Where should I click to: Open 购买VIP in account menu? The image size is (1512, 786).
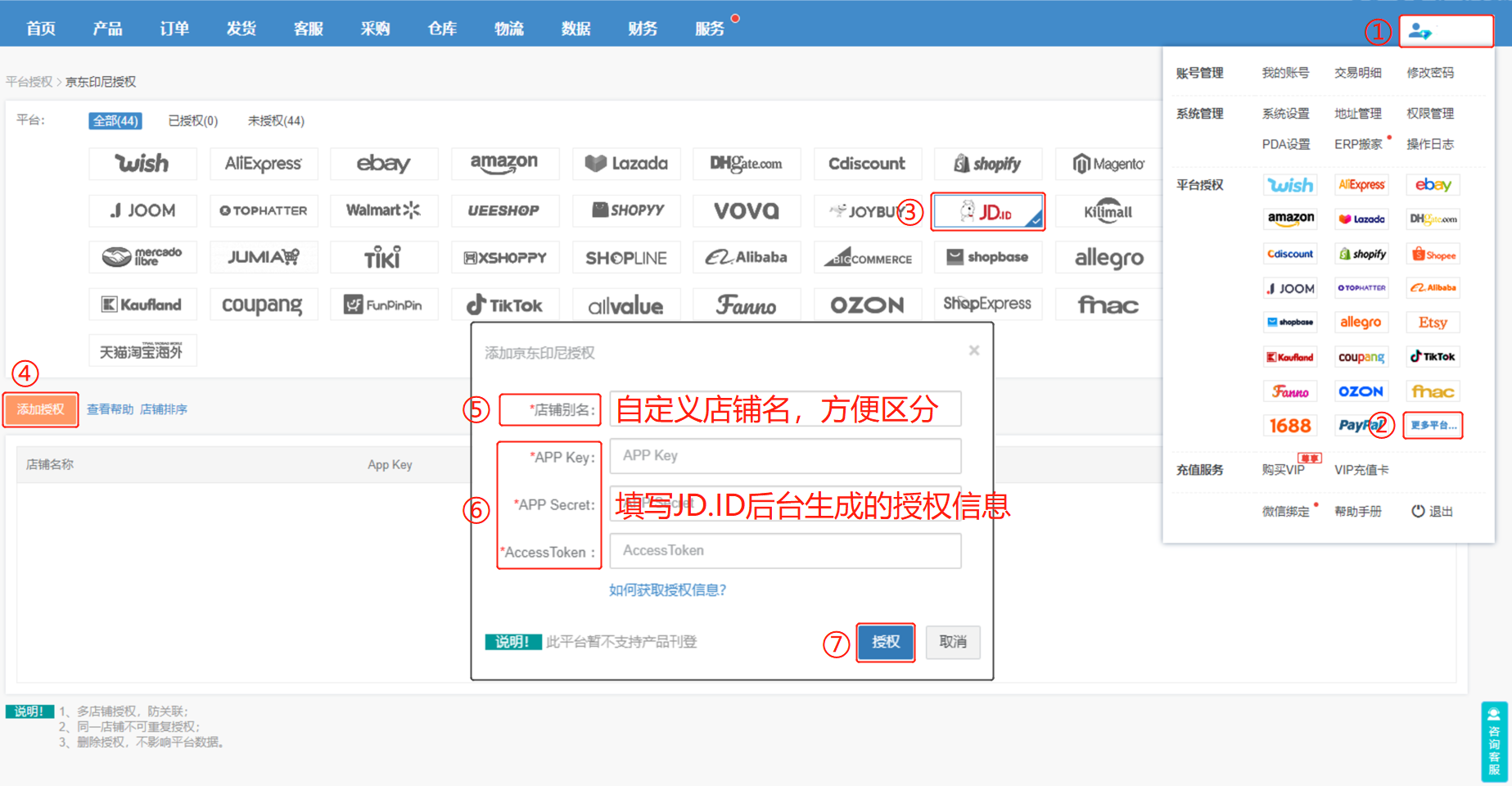[x=1283, y=470]
